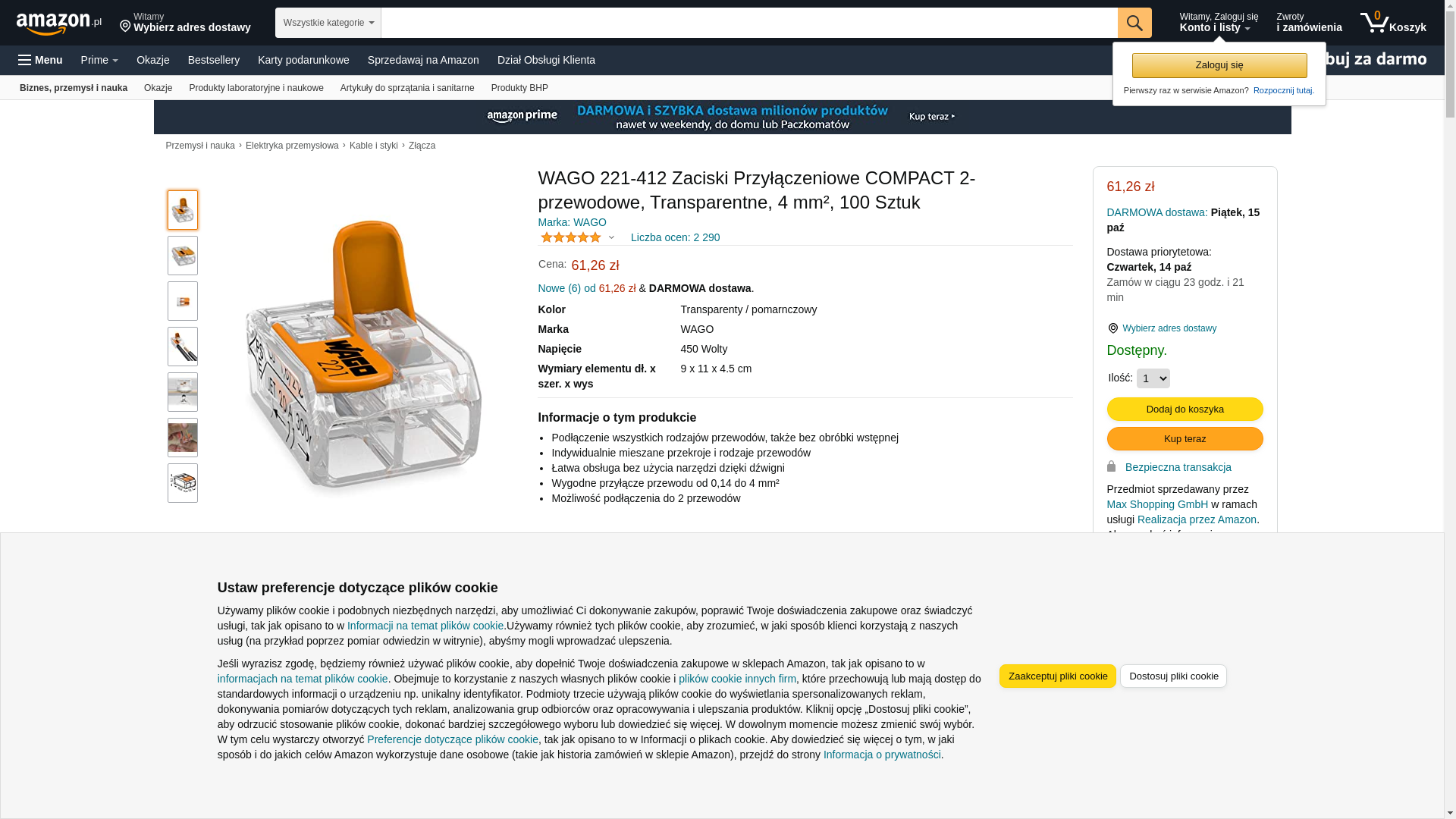Open the shopping cart Koszyk icon

(x=1393, y=23)
